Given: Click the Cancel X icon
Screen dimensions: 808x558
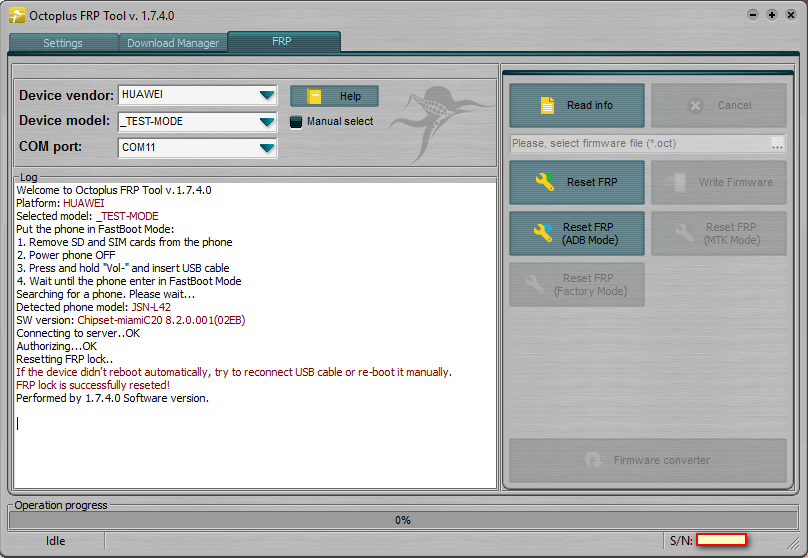Looking at the screenshot, I should tap(697, 105).
